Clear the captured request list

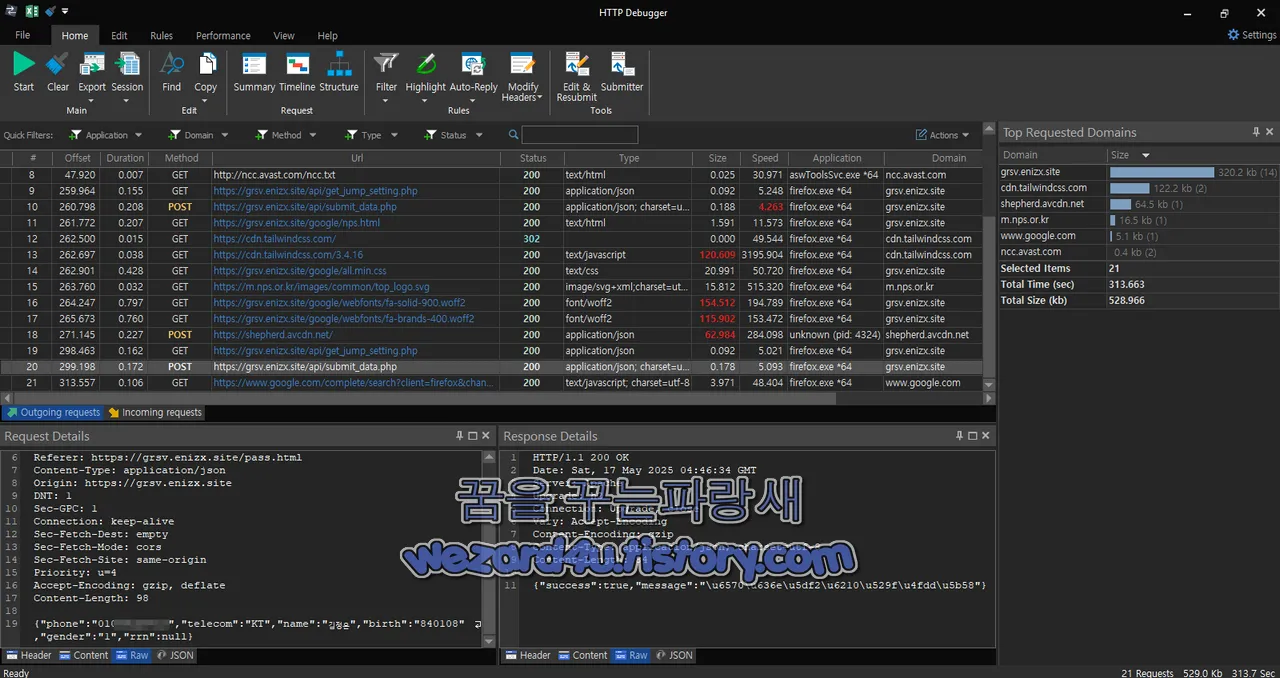click(58, 73)
